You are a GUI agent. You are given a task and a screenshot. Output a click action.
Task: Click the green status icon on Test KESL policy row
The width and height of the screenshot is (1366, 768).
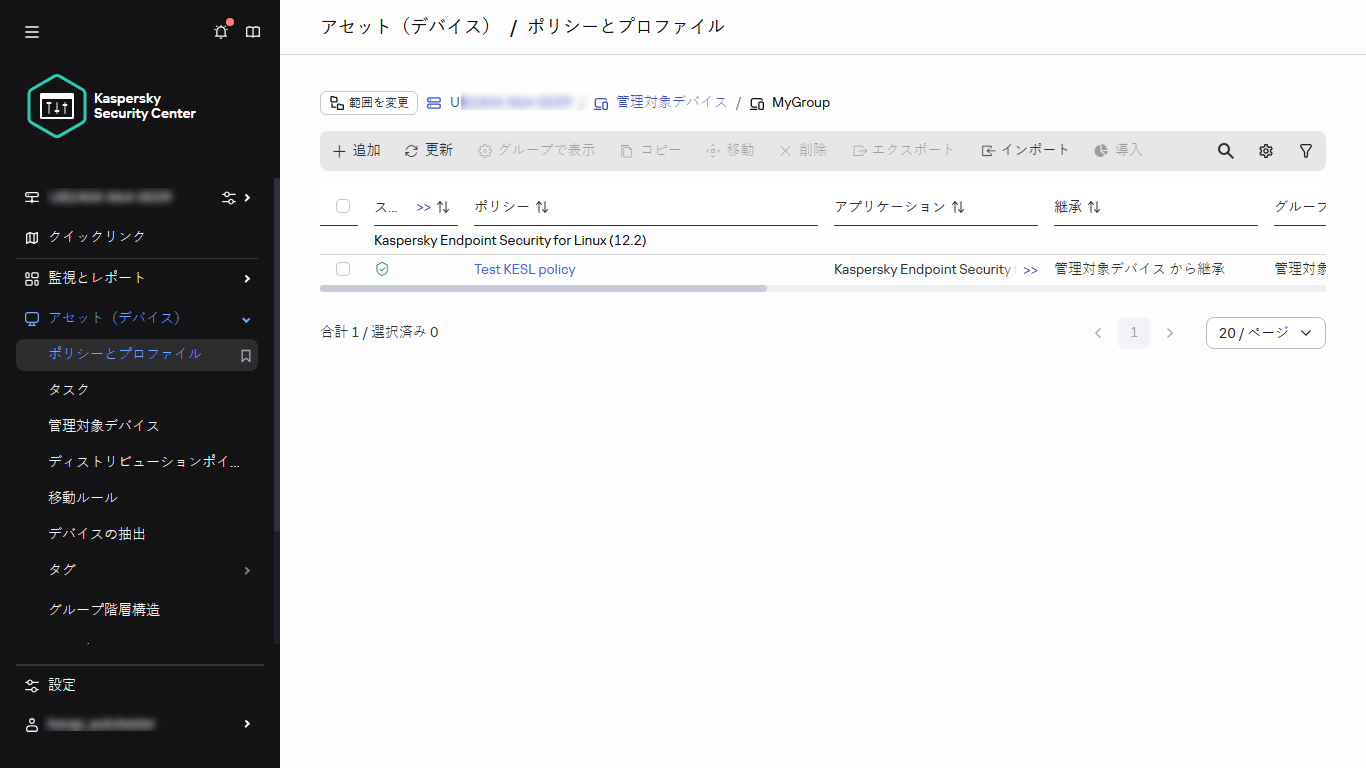point(381,269)
